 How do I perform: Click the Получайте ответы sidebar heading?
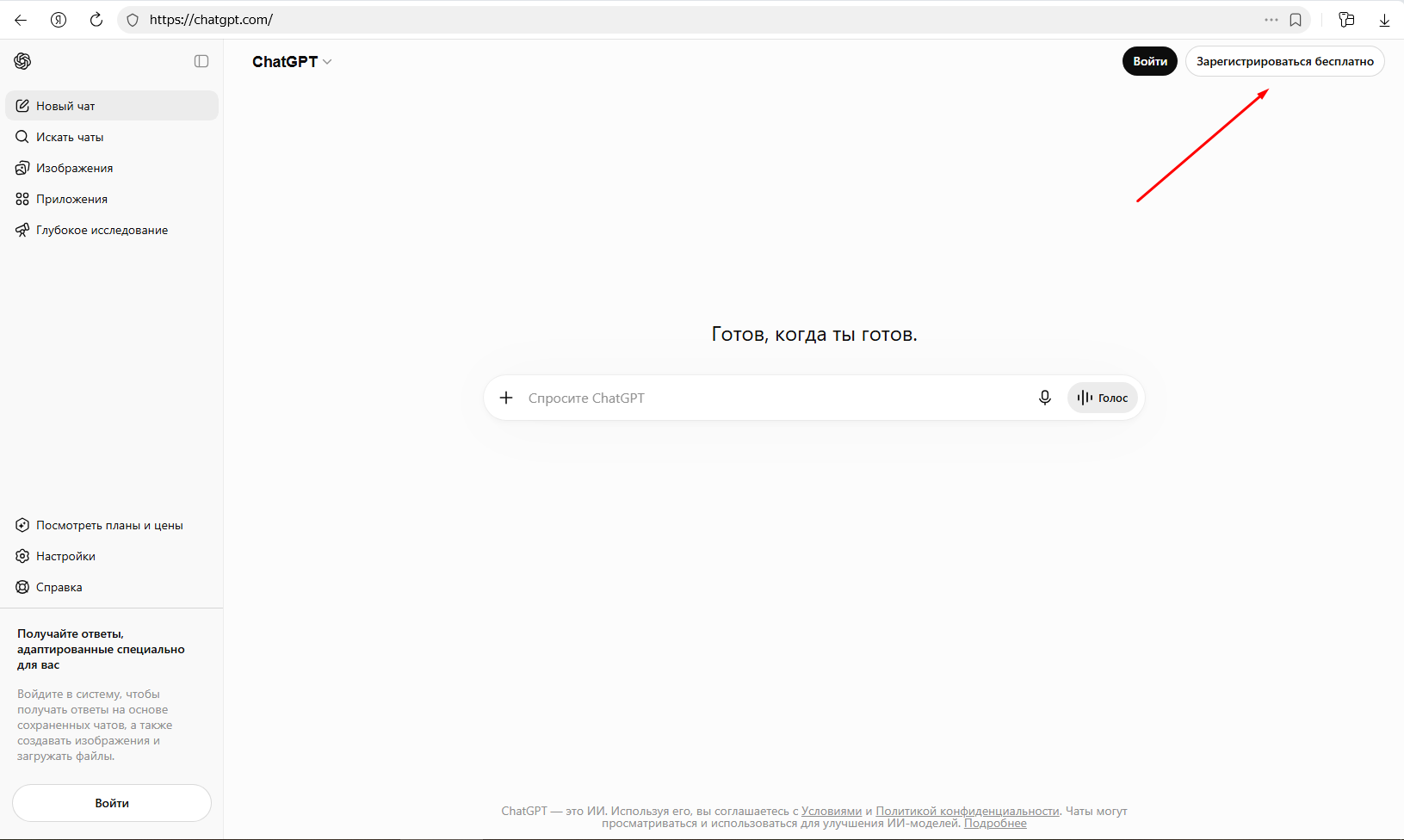click(101, 649)
